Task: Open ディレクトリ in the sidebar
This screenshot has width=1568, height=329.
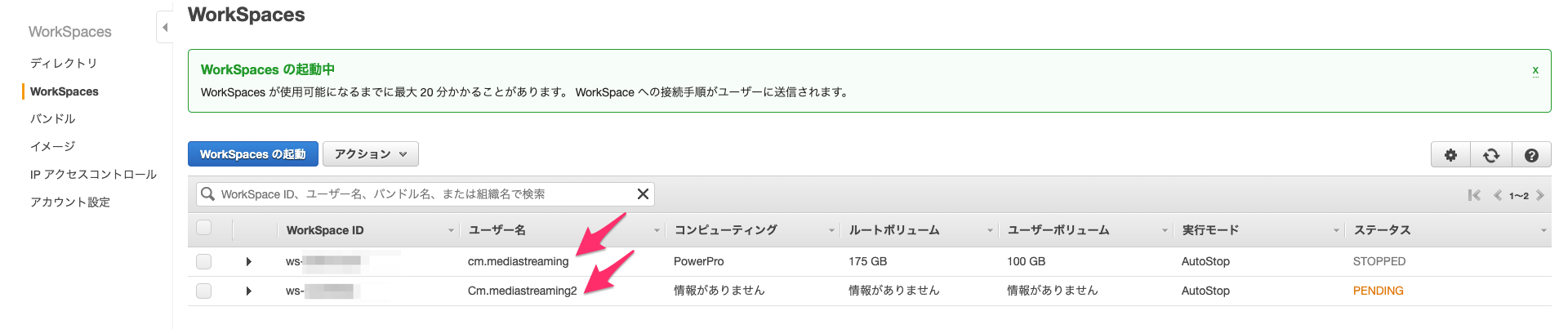Action: (64, 63)
